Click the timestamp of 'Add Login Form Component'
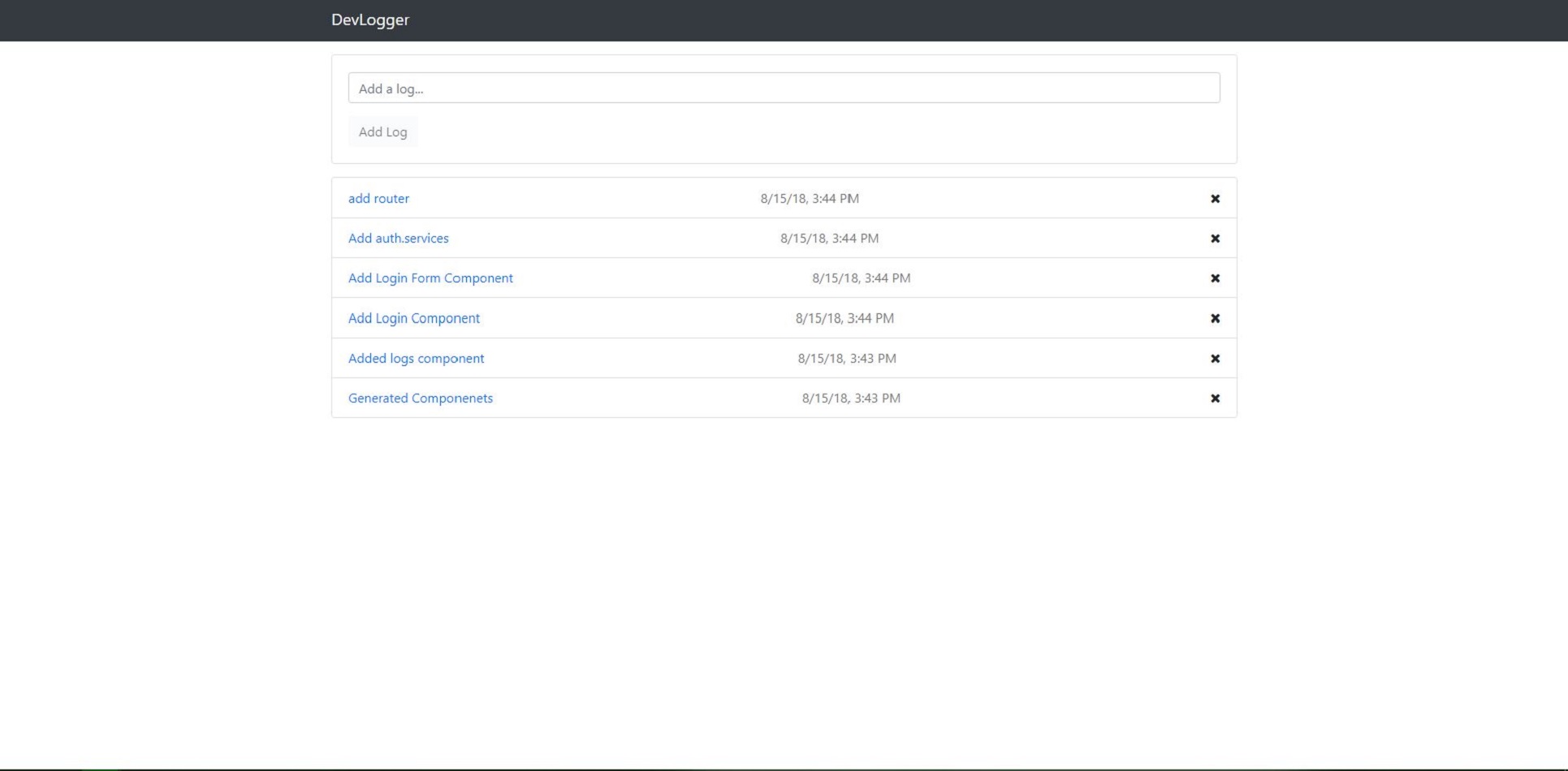The height and width of the screenshot is (771, 1568). [x=861, y=278]
